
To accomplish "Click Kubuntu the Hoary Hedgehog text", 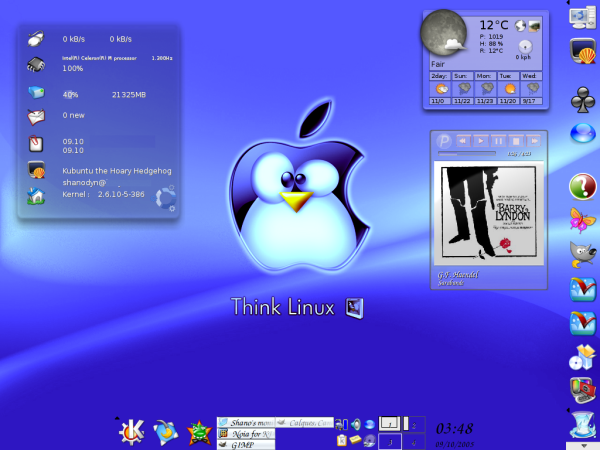I will (117, 171).
